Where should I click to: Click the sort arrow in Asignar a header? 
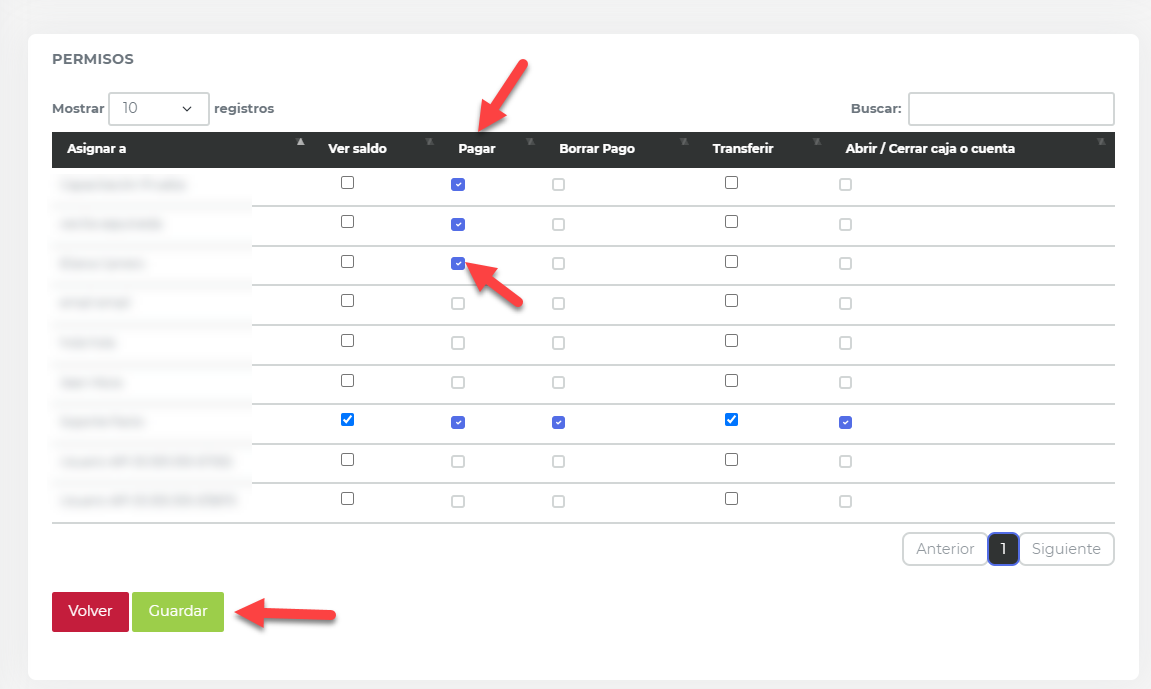[x=300, y=142]
